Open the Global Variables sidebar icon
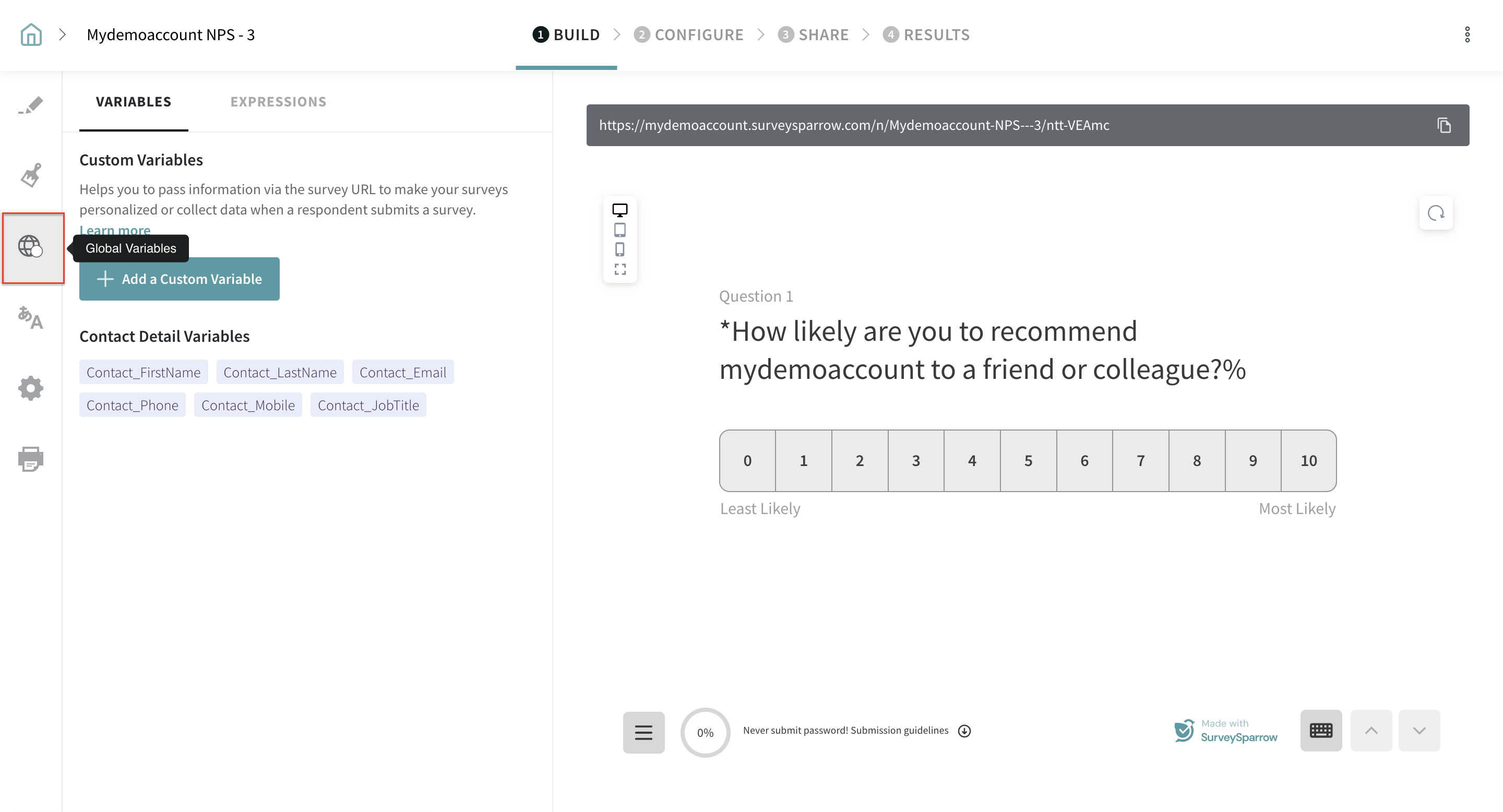 [x=30, y=247]
